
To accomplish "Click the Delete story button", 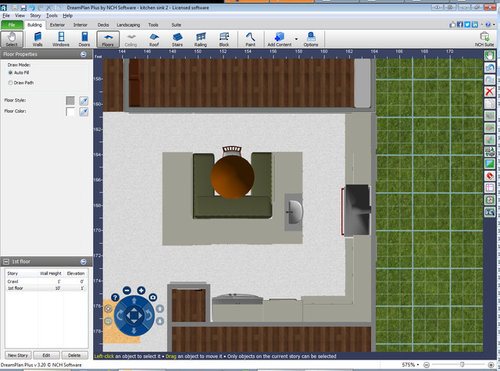I will [x=74, y=355].
